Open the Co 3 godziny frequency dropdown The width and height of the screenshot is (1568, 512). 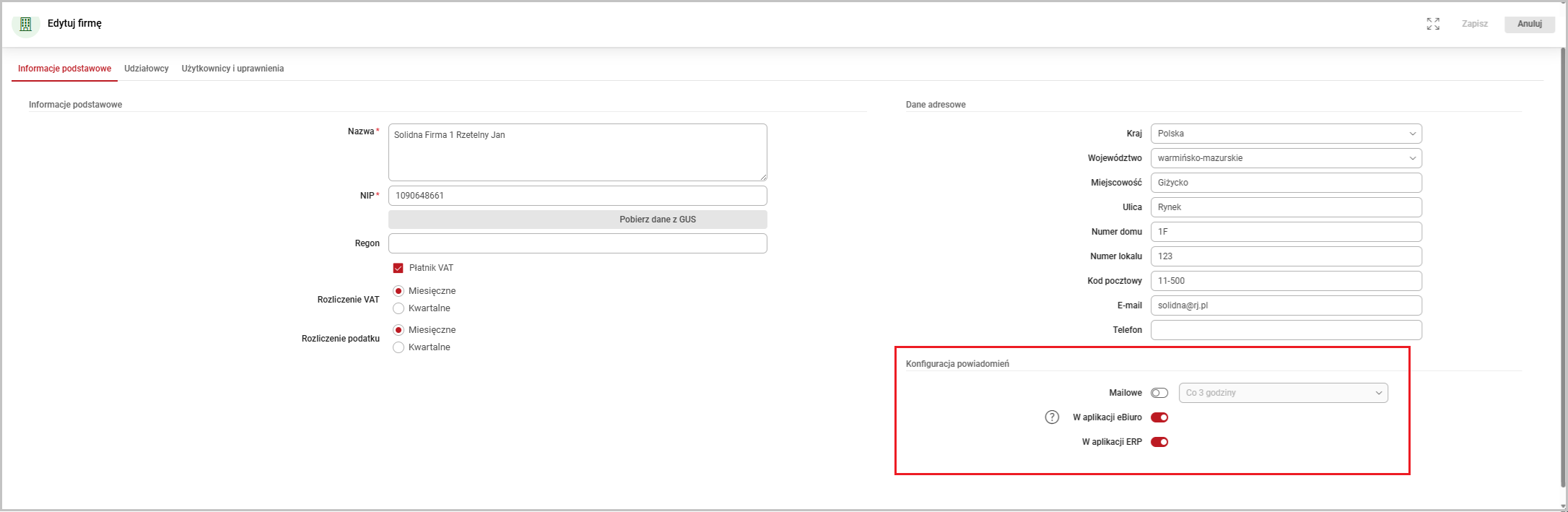point(1283,393)
